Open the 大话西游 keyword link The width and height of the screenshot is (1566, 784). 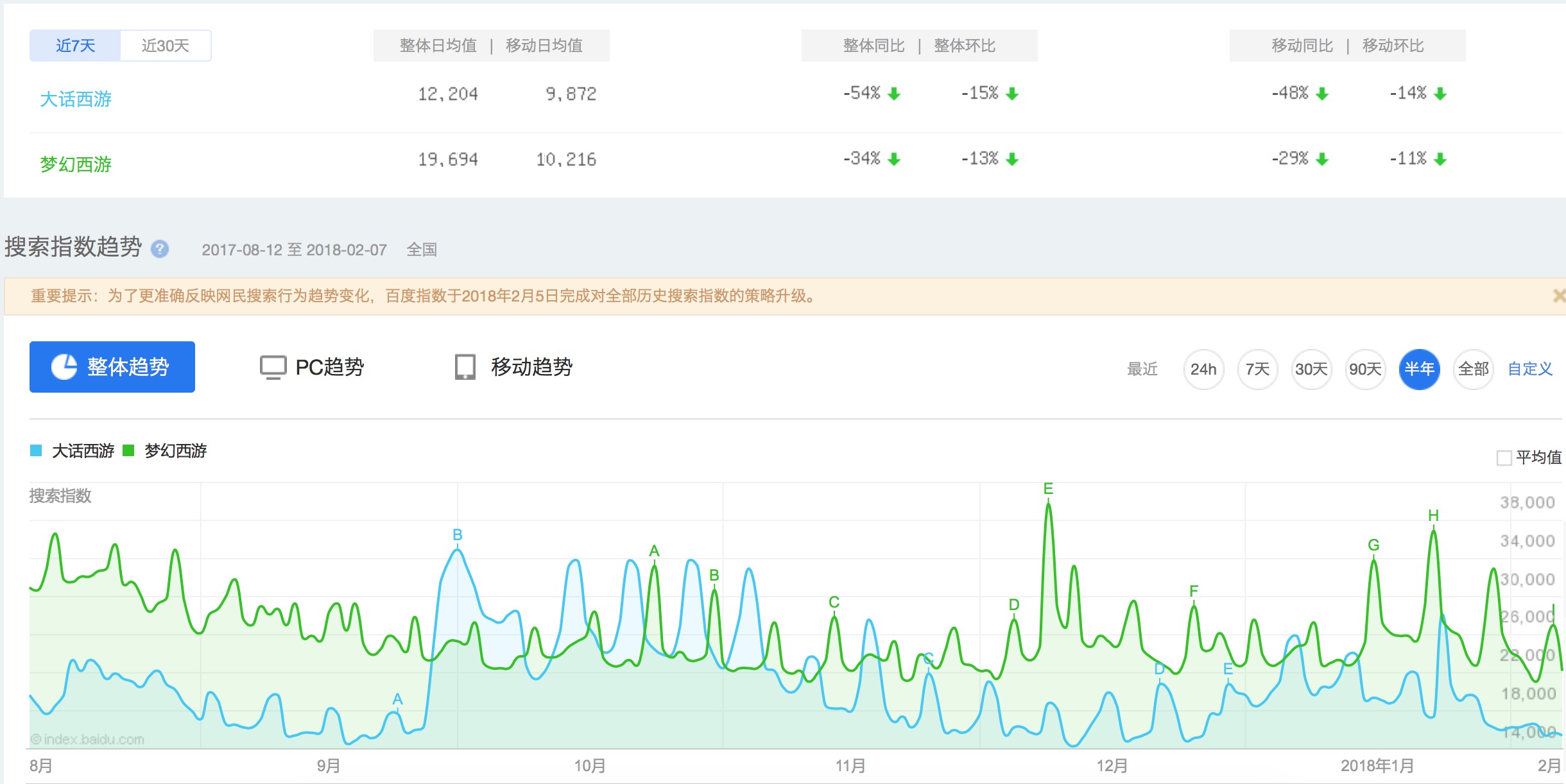click(x=76, y=99)
